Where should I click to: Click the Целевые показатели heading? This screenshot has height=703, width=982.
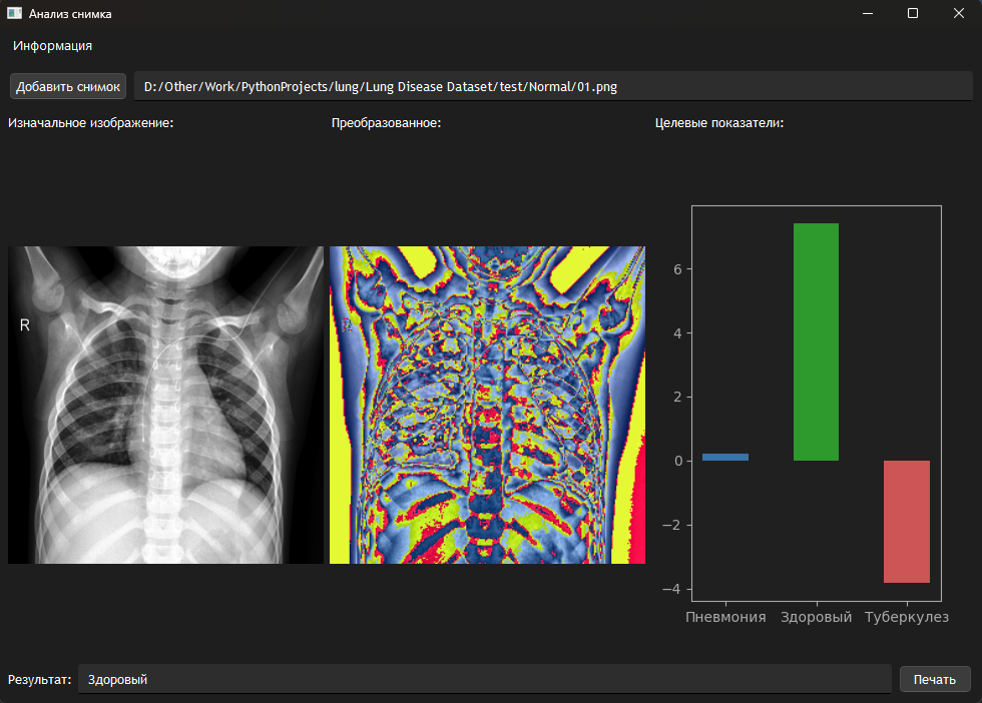(719, 123)
